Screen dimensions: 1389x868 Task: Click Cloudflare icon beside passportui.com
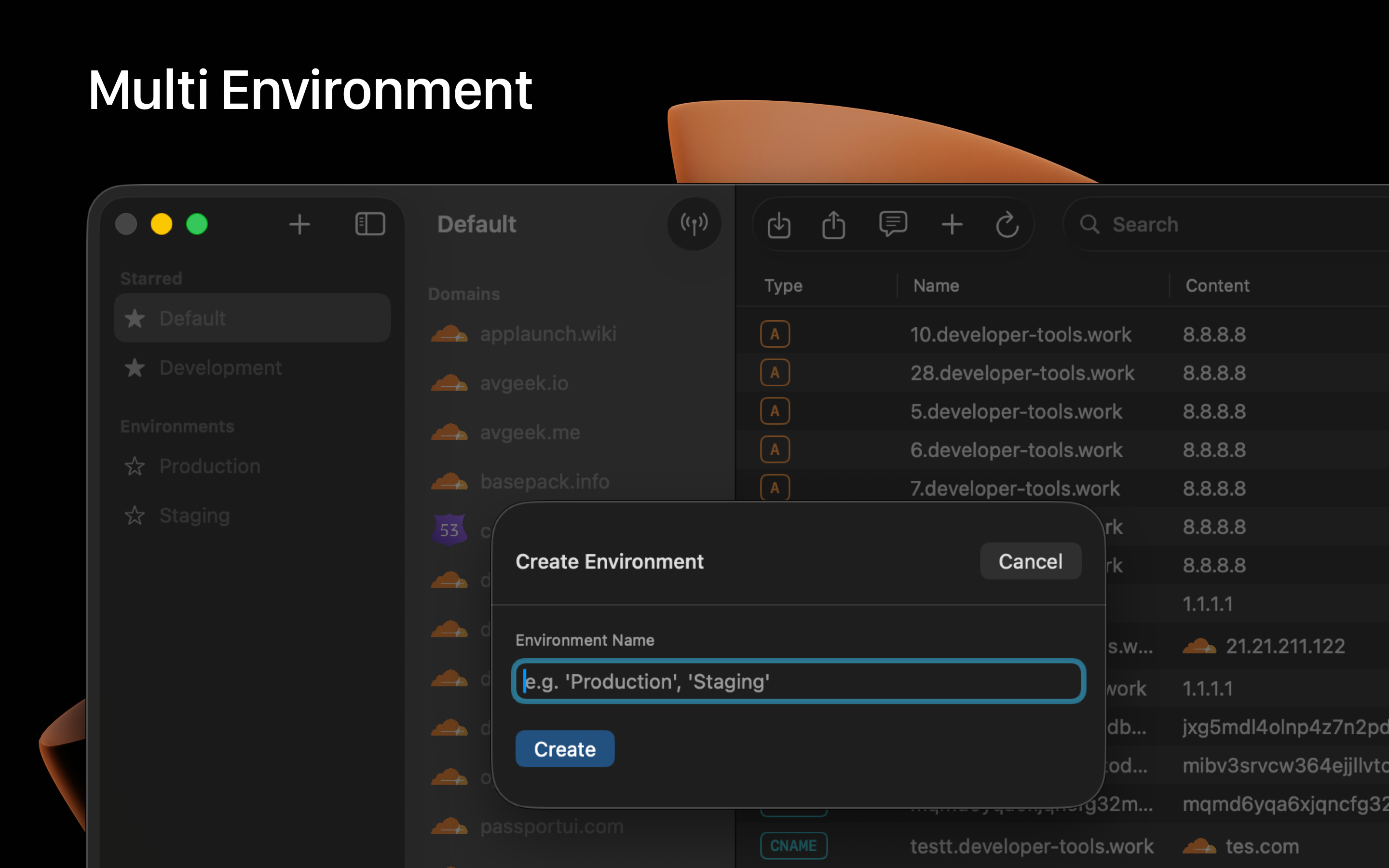coord(449,827)
